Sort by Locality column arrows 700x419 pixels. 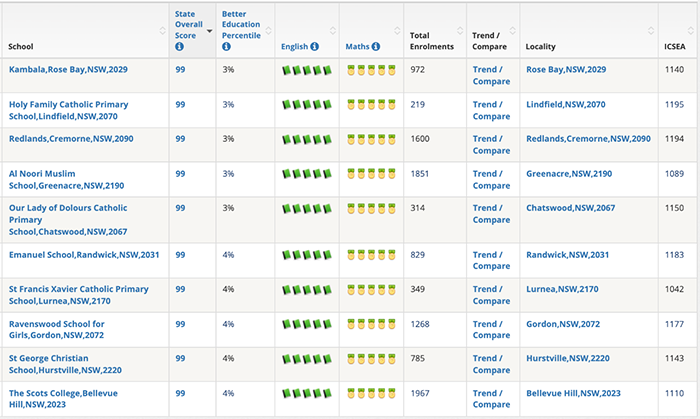651,30
